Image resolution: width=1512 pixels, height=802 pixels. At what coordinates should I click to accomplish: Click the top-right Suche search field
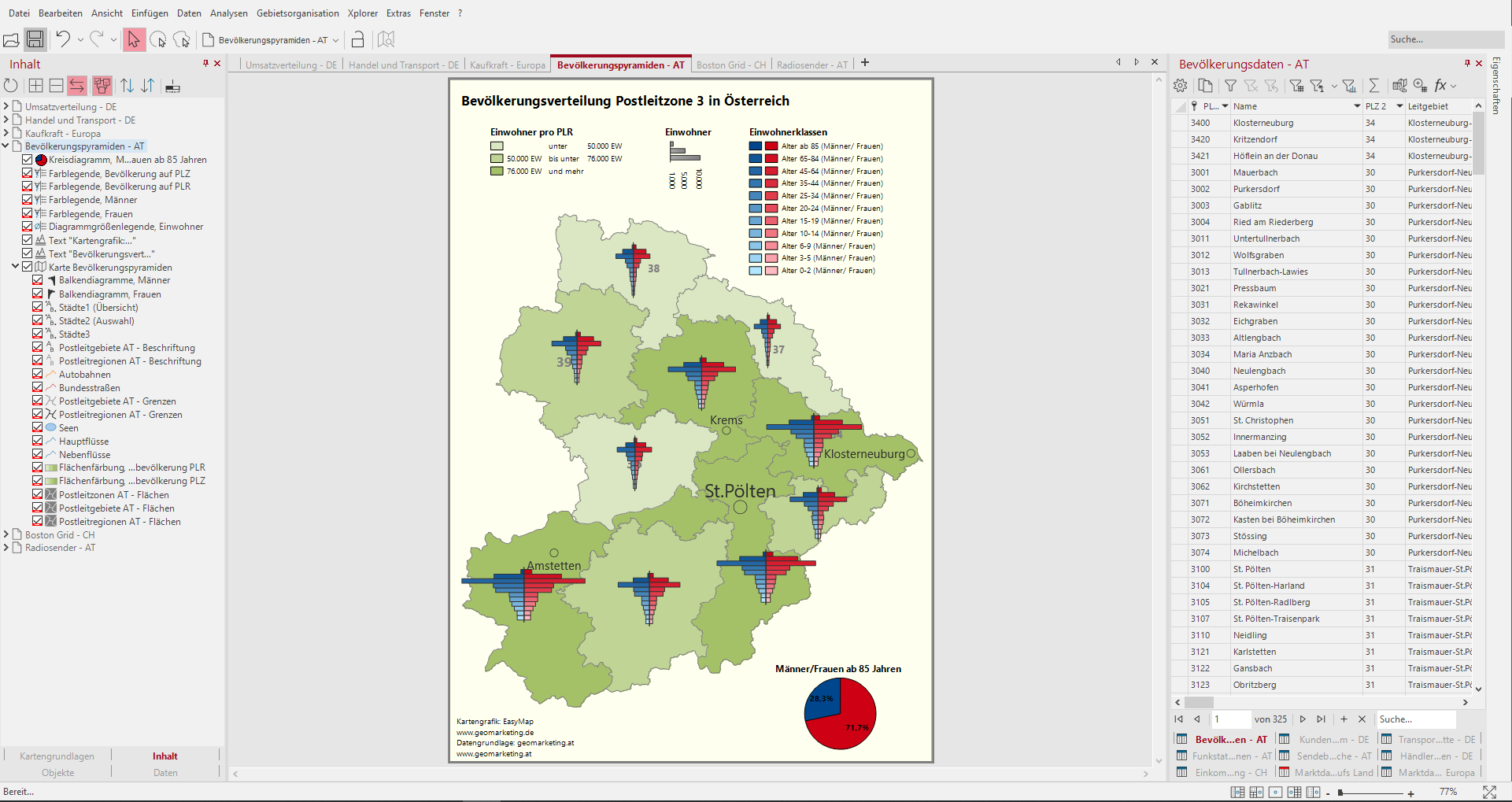(x=1446, y=39)
